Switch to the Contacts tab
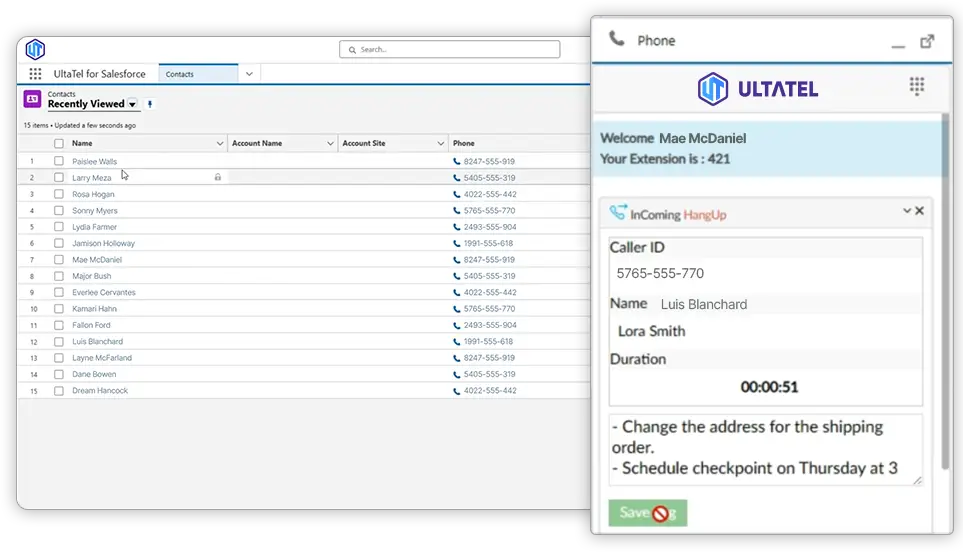 [198, 74]
